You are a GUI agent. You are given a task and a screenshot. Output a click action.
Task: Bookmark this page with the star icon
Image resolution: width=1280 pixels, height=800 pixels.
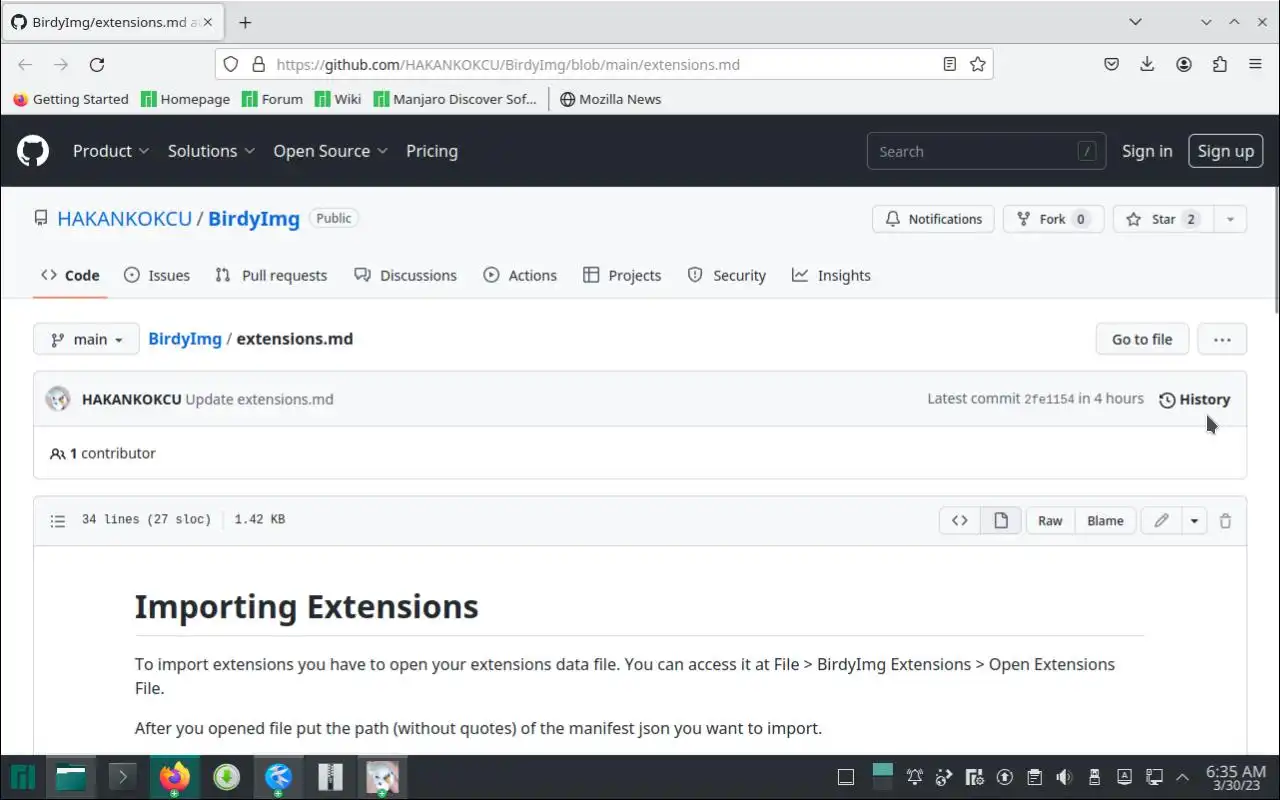pos(978,64)
